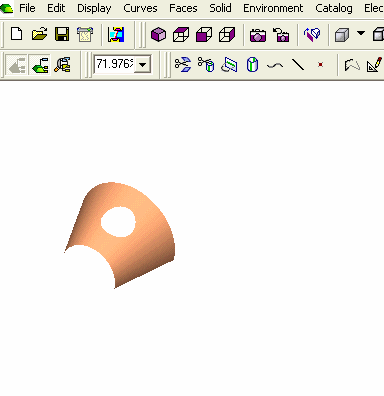This screenshot has width=384, height=396.
Task: Open the Solid menu
Action: 220,8
